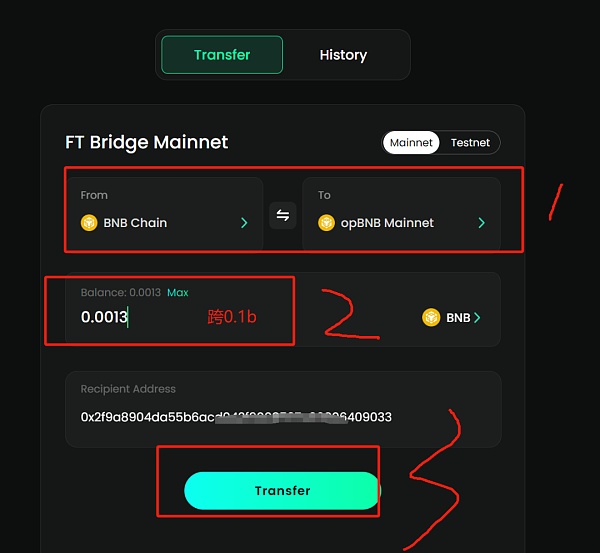Image resolution: width=600 pixels, height=553 pixels.
Task: Expand the To opBNB Mainnet chevron
Action: 481,223
